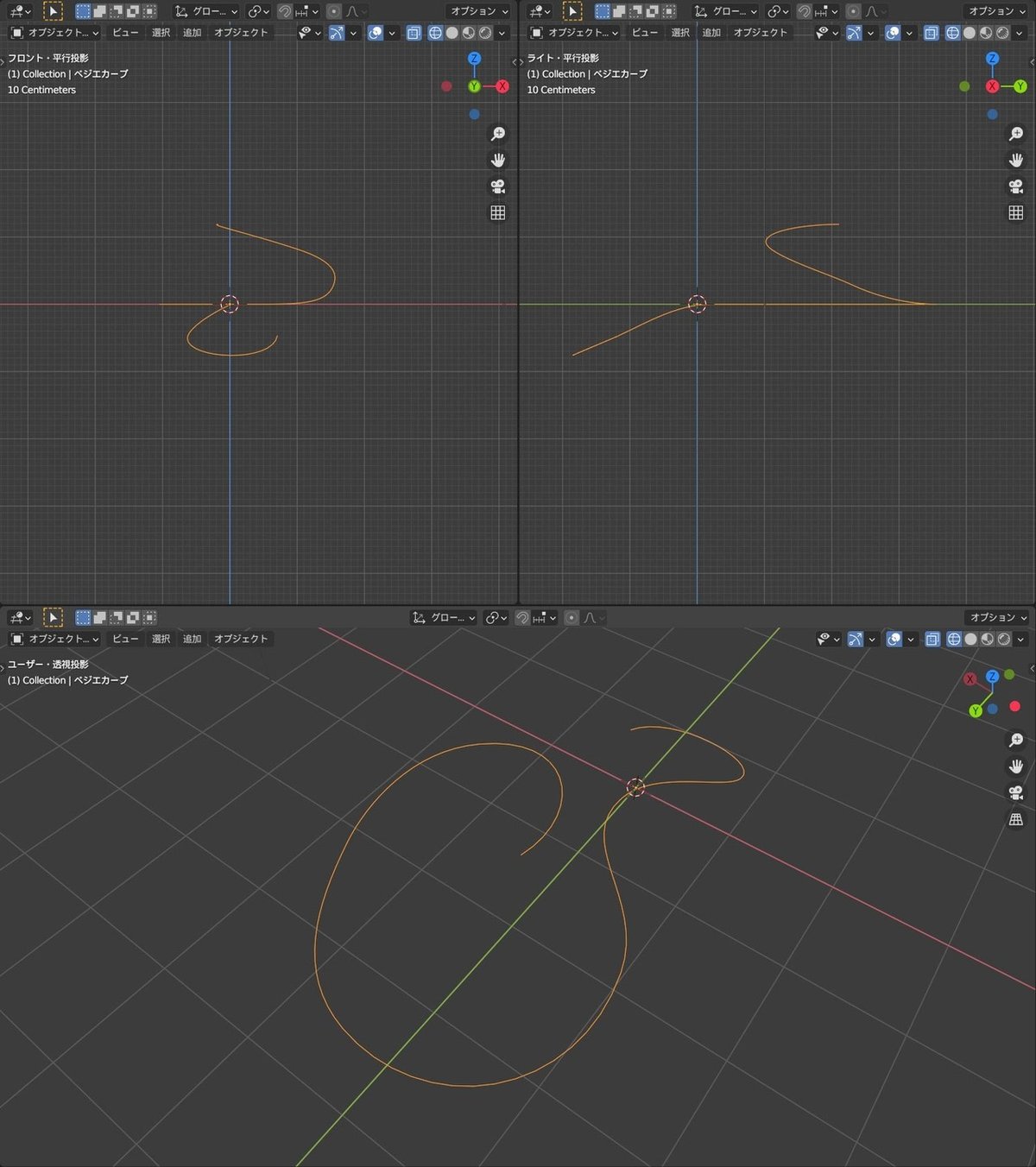
Task: Click the Y axis on the right view gizmo
Action: pos(1020,86)
